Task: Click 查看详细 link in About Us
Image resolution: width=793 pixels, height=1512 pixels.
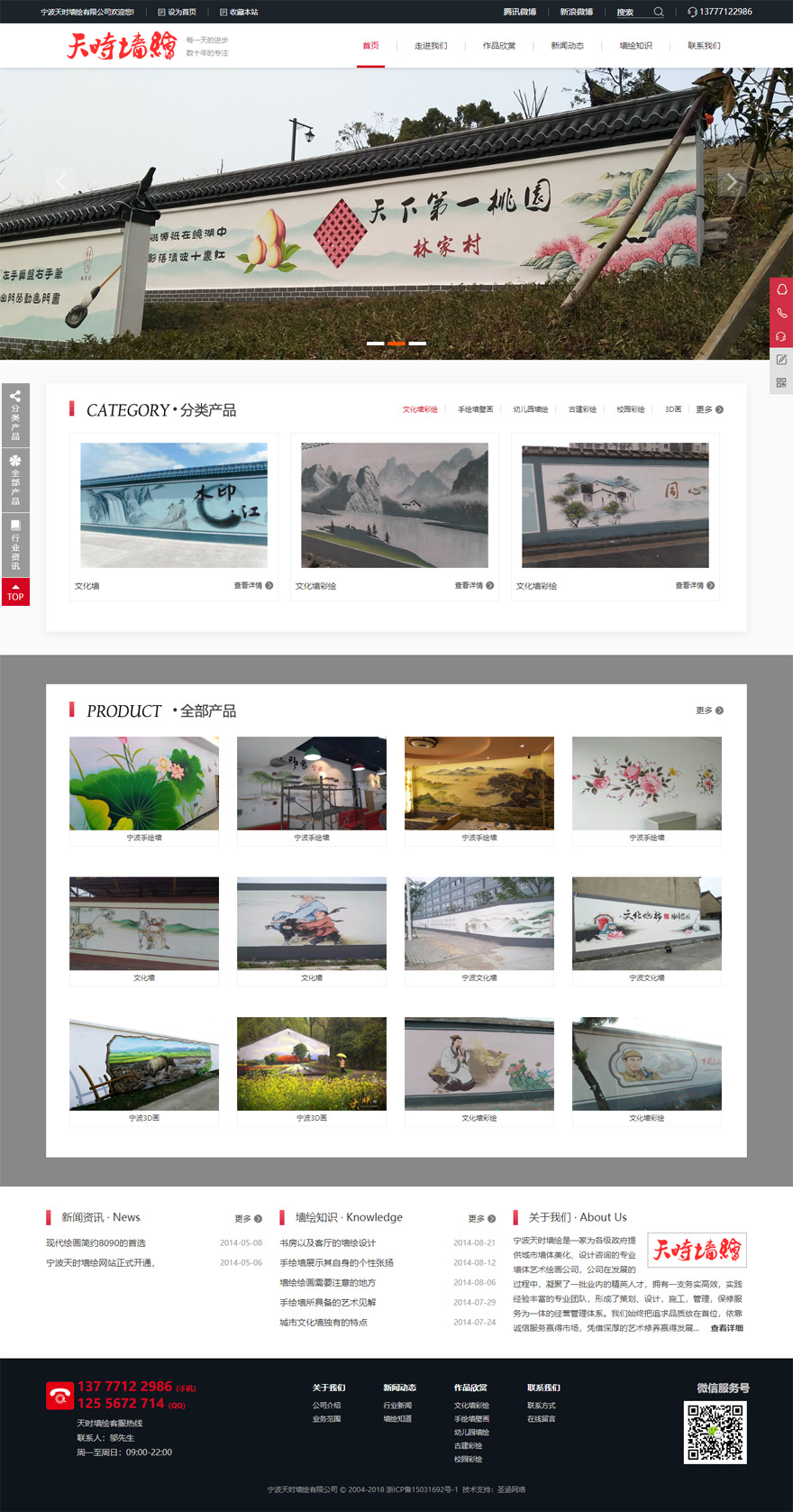Action: pyautogui.click(x=726, y=1328)
